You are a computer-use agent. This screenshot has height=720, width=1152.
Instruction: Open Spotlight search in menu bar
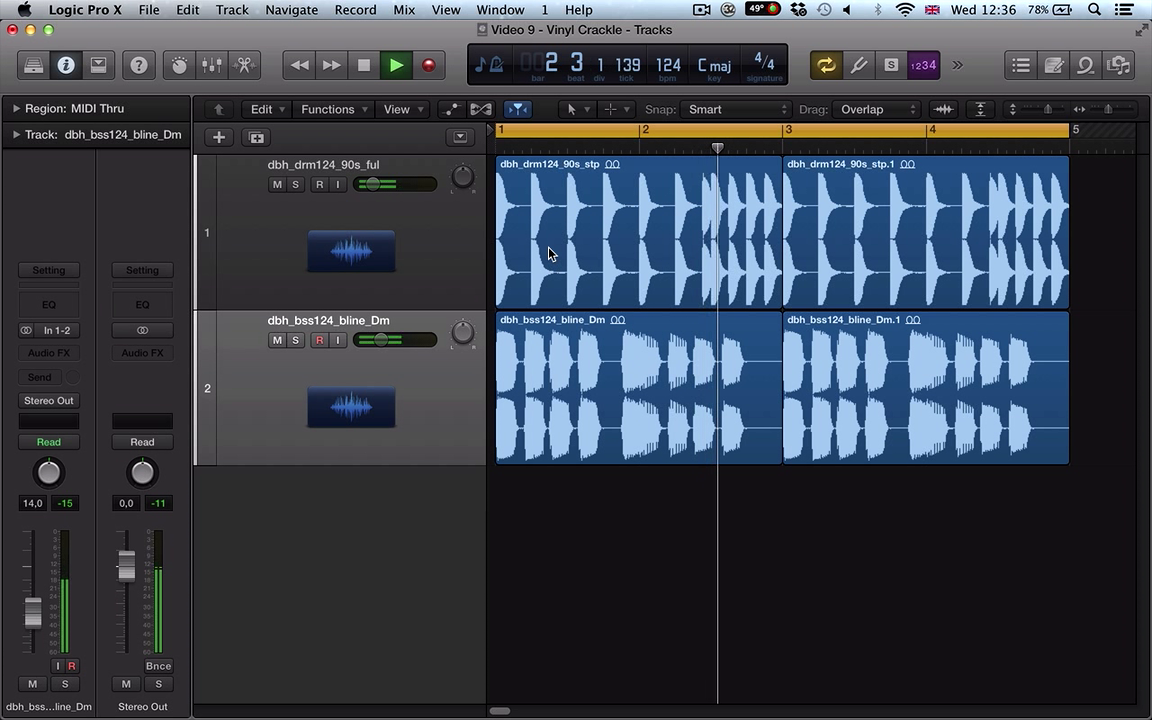tap(1094, 10)
